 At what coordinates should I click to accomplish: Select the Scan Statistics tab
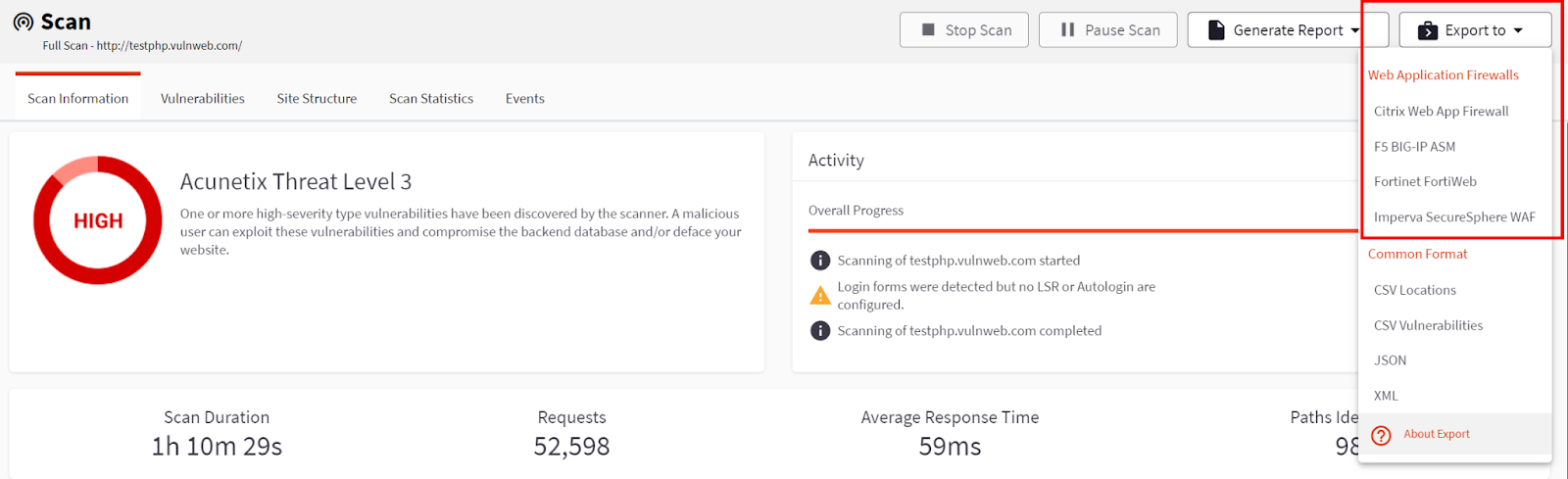pos(431,98)
